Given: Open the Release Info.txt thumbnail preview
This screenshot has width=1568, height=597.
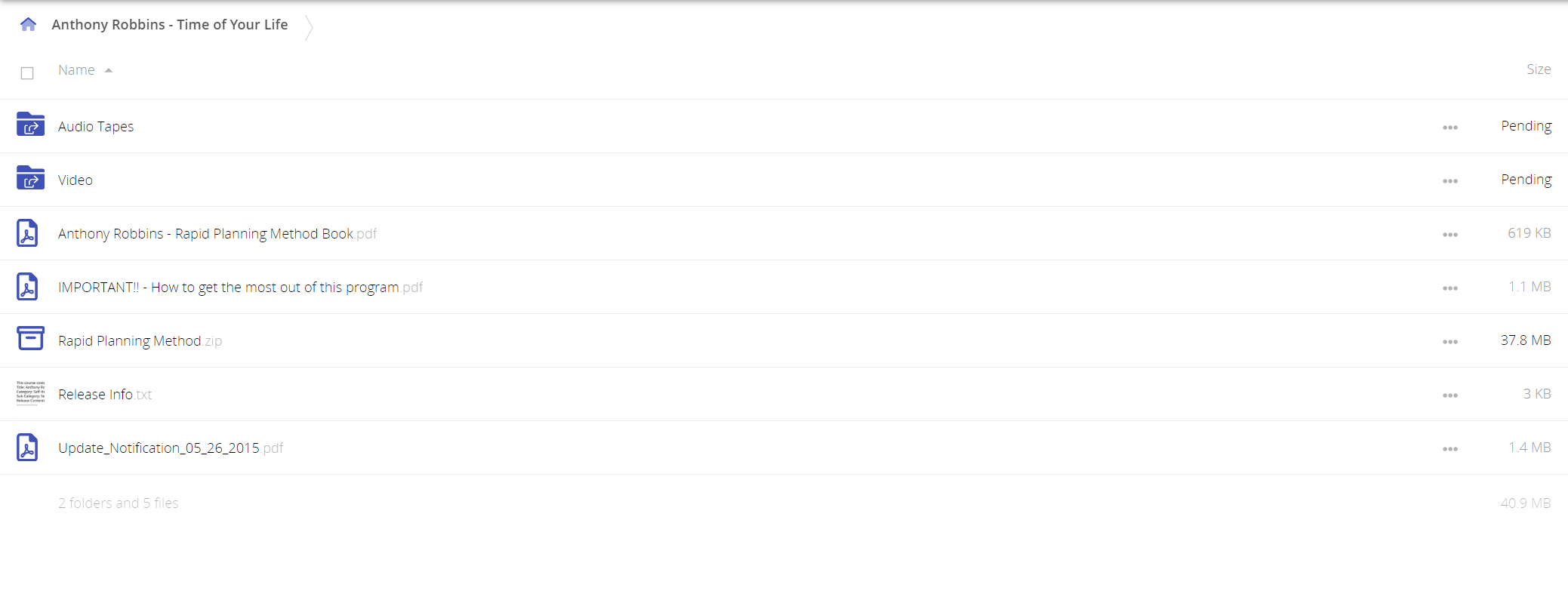Looking at the screenshot, I should (x=30, y=393).
